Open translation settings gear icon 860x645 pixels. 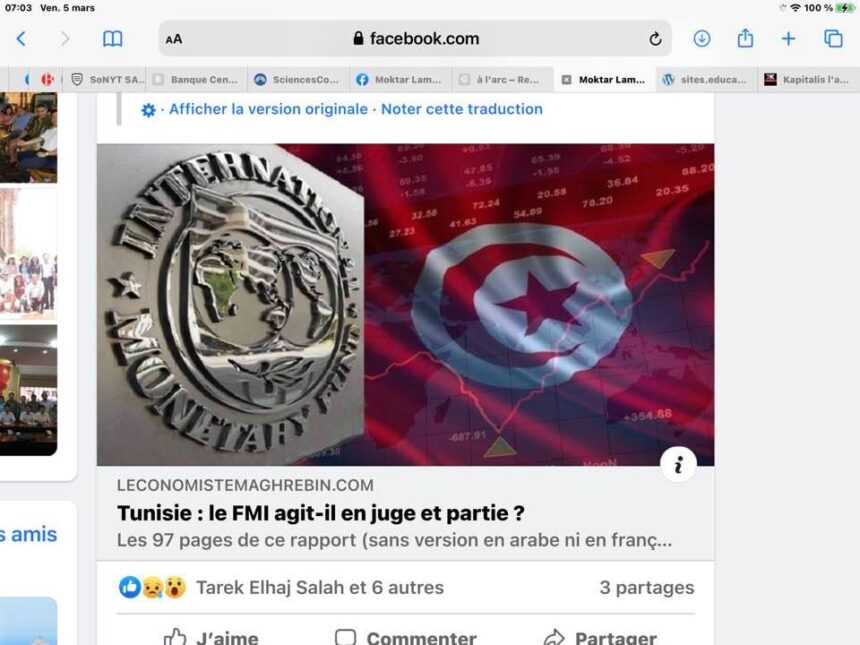click(148, 110)
